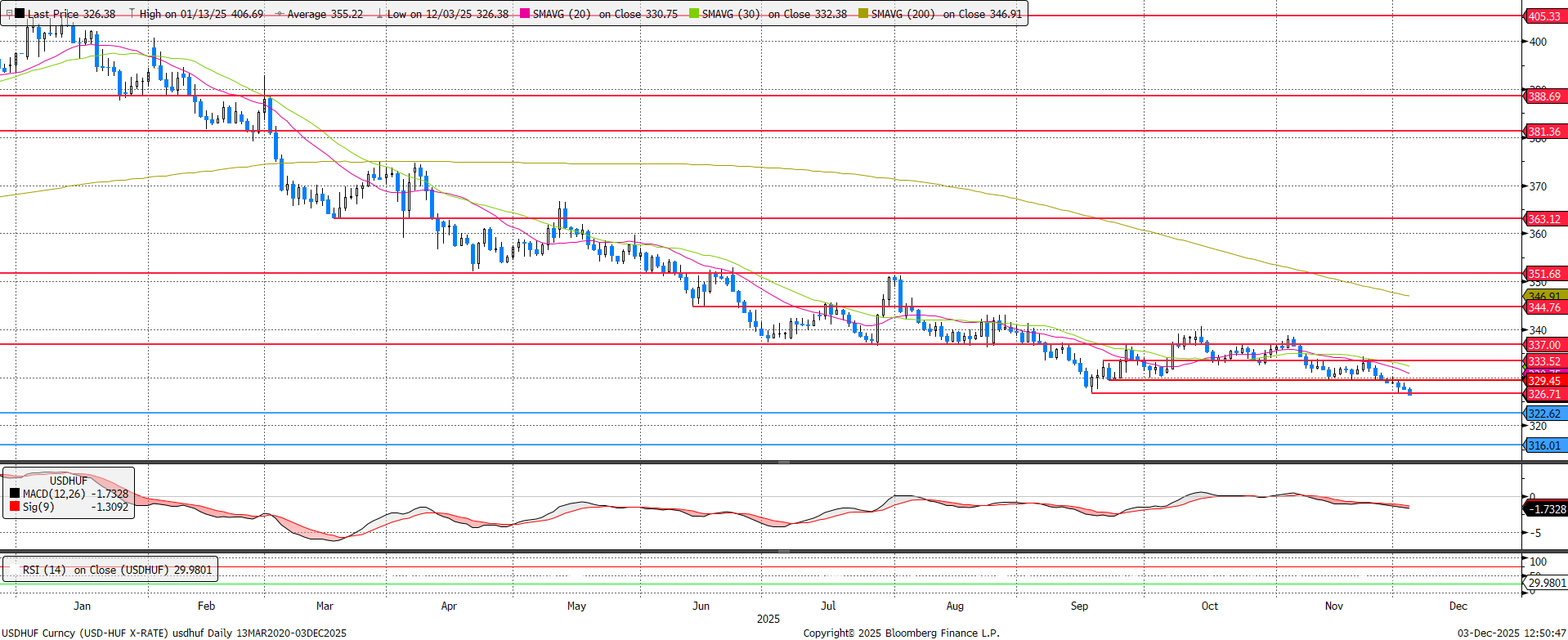This screenshot has width=1568, height=640.
Task: Select the olive SMAVG (200) legend swatch
Action: [863, 14]
